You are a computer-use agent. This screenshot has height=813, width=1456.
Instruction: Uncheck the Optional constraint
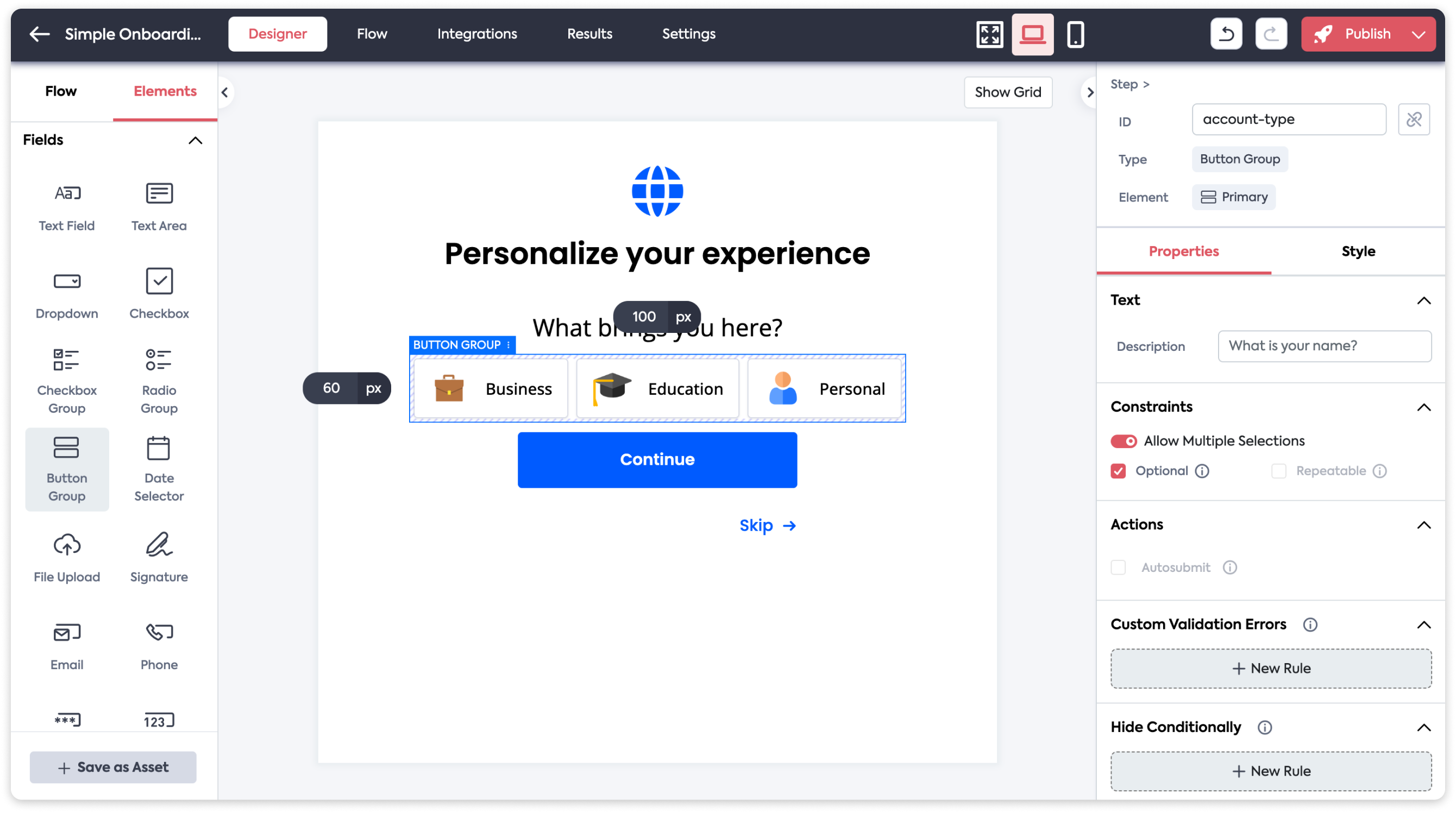pos(1118,471)
